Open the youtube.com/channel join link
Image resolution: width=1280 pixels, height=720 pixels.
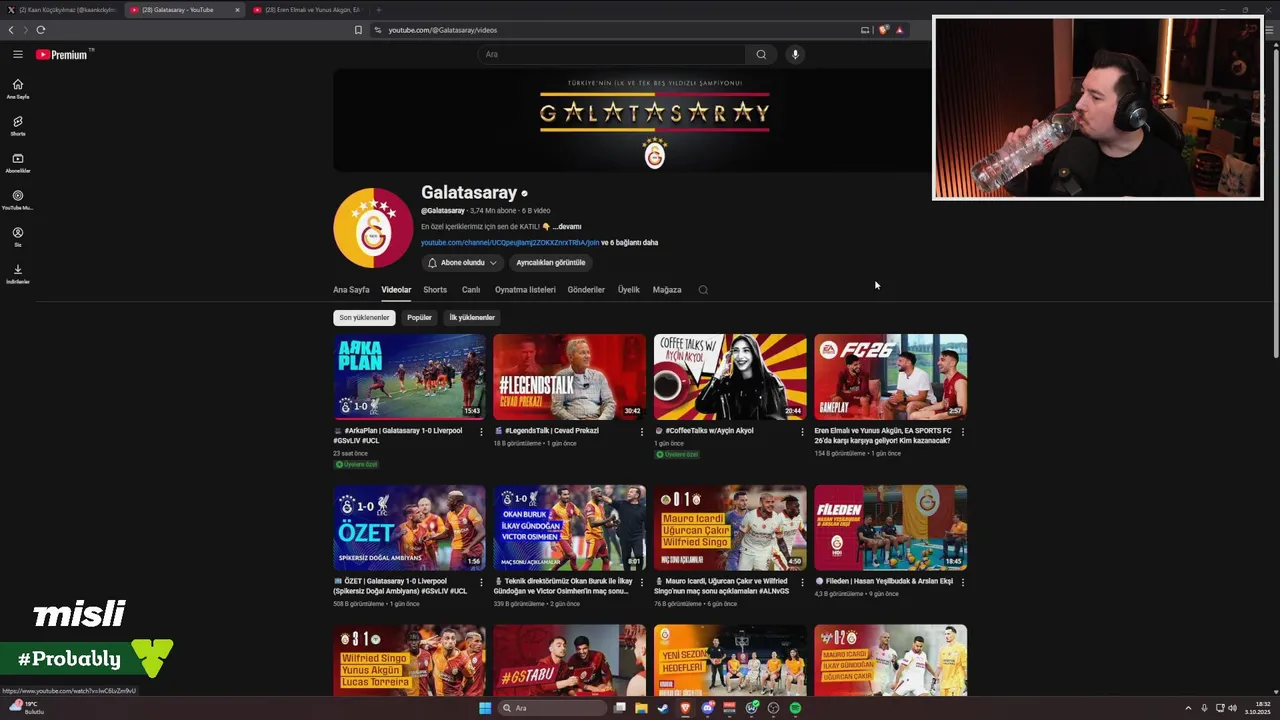tap(510, 242)
